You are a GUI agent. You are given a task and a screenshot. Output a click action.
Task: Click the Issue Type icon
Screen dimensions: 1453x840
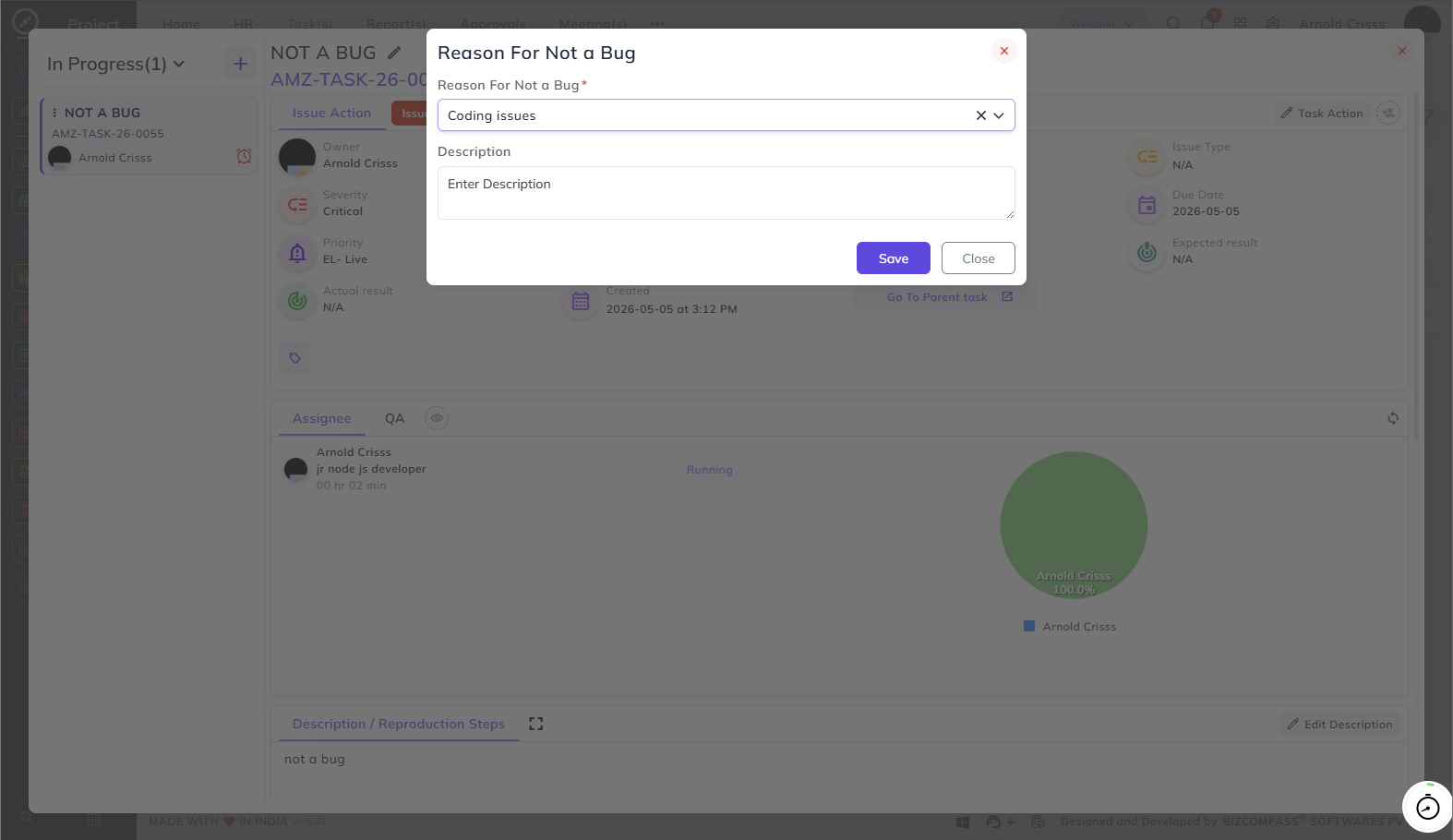tap(1147, 157)
